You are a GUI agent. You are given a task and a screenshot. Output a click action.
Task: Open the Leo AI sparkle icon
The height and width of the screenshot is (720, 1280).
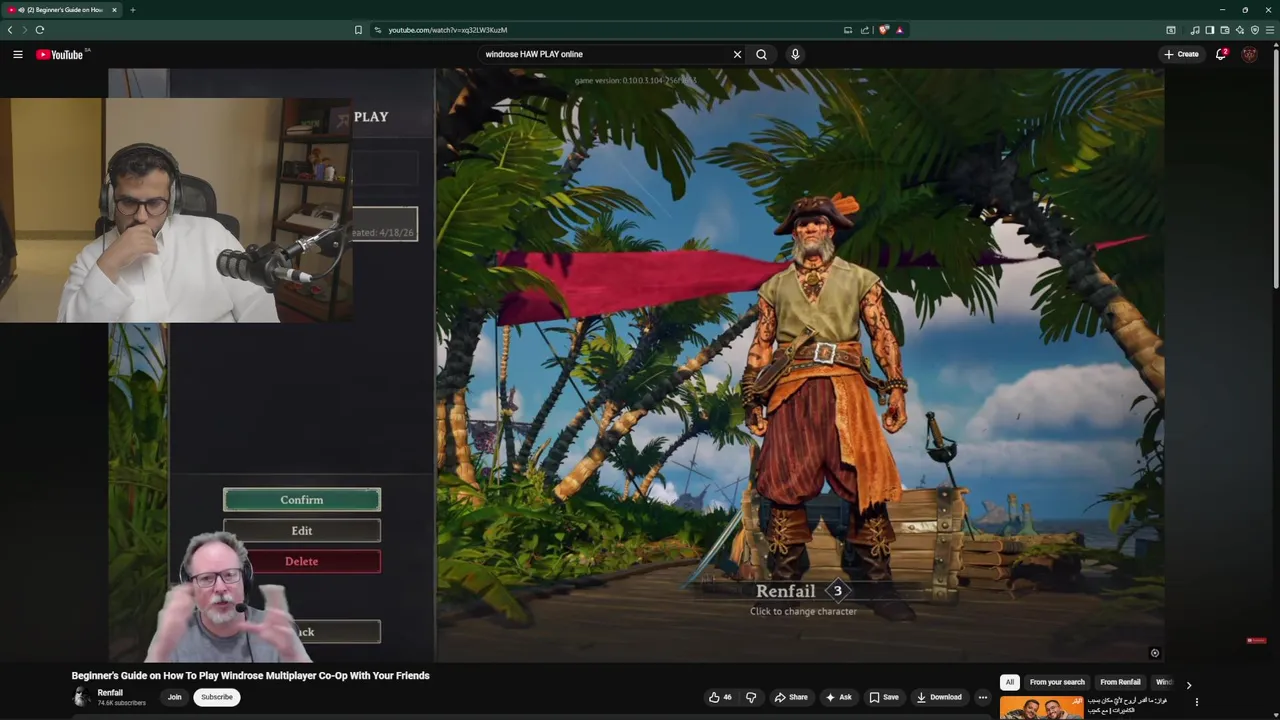1240,30
